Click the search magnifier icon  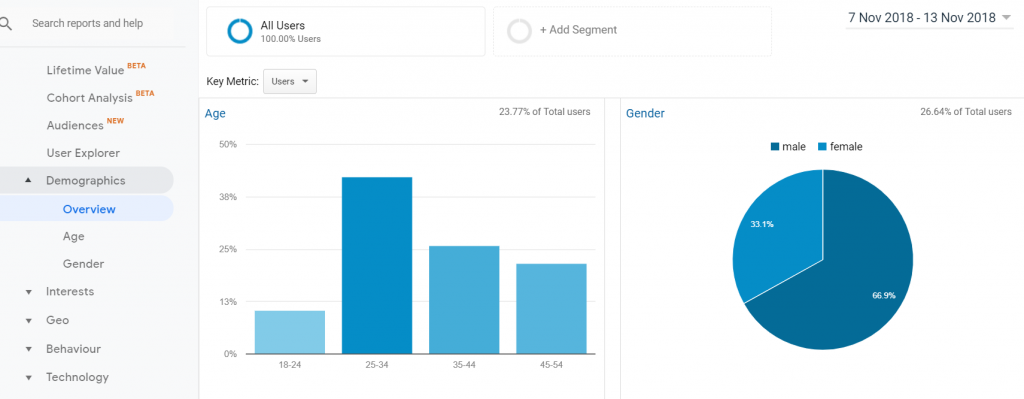coord(5,24)
